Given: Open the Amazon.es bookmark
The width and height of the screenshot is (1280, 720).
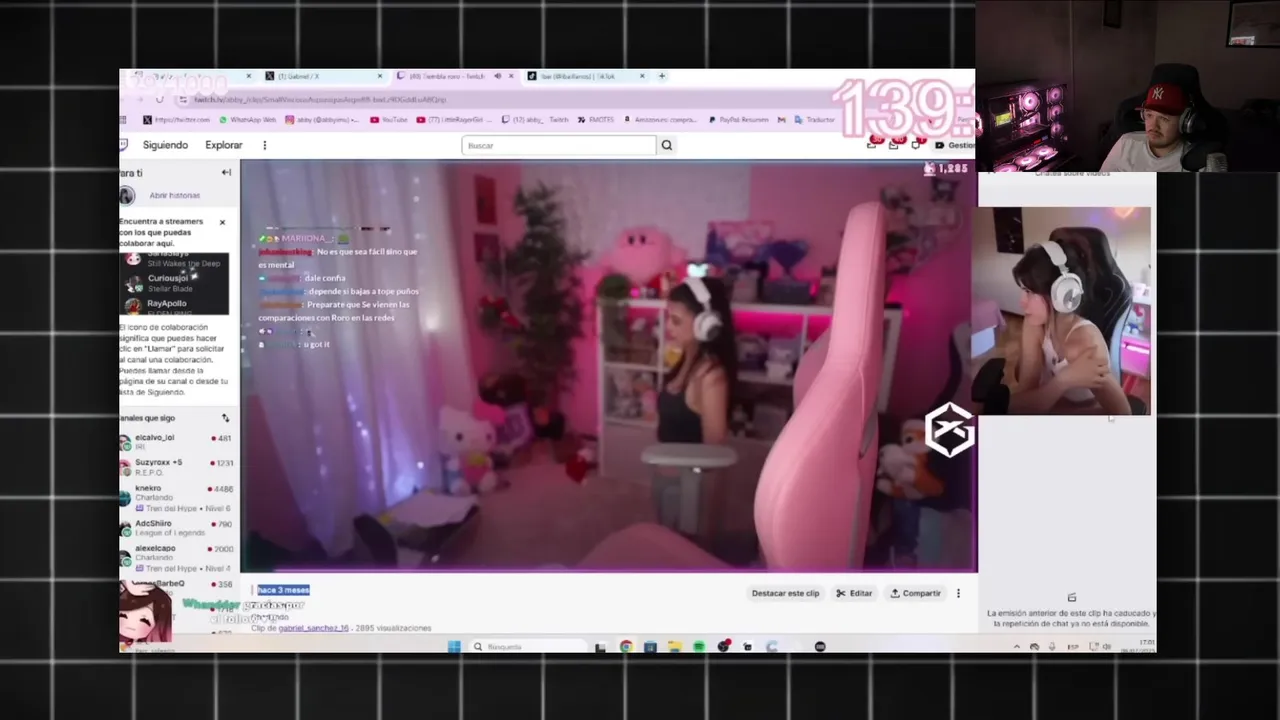Looking at the screenshot, I should [x=662, y=120].
